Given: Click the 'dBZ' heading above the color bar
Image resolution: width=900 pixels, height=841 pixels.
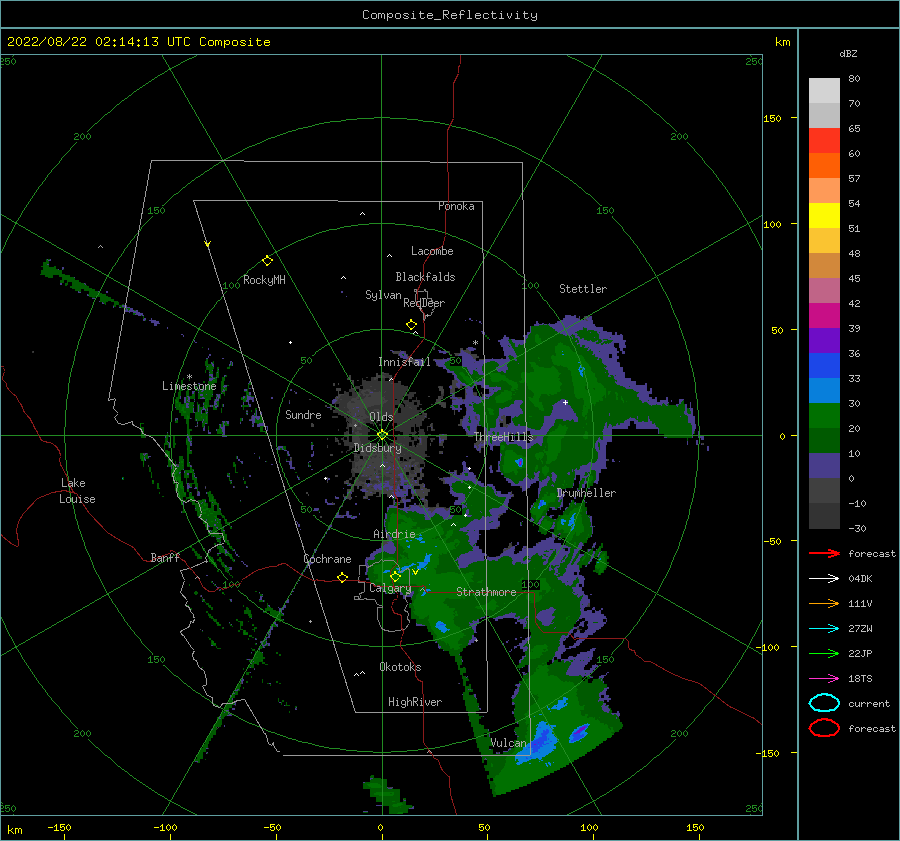Looking at the screenshot, I should tap(848, 53).
